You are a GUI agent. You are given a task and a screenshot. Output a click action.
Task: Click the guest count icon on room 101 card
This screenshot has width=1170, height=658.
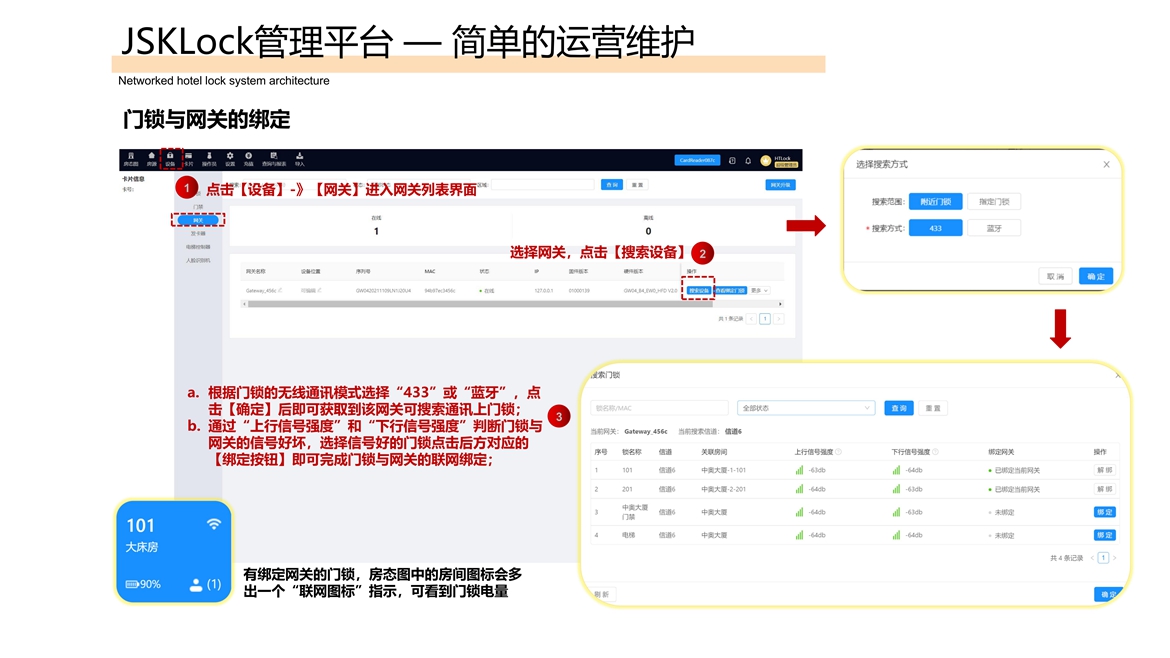click(x=196, y=584)
